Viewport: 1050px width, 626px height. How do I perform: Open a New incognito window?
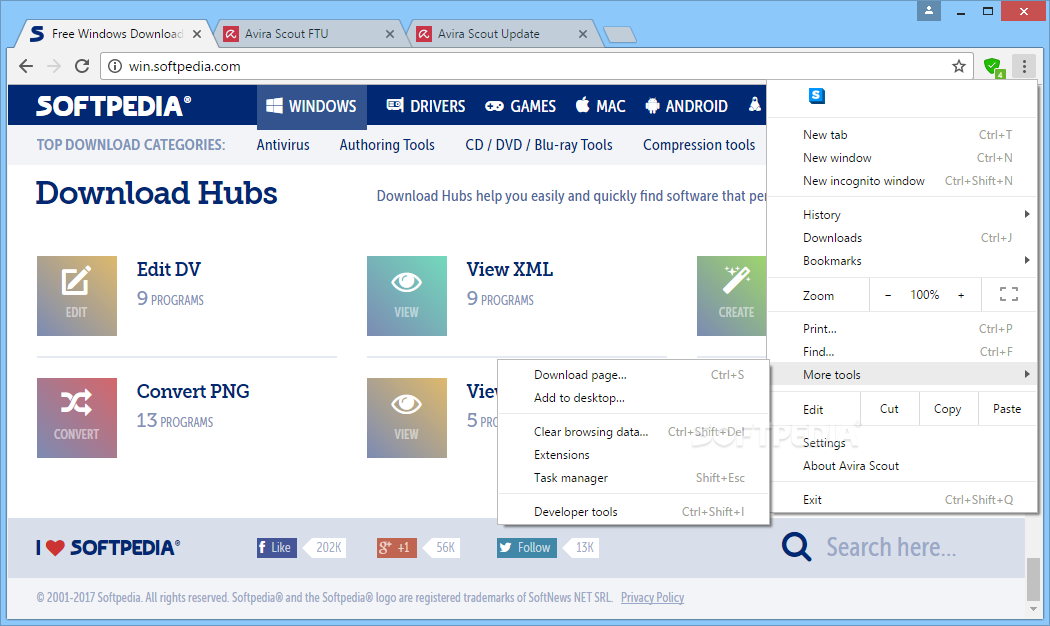pos(901,181)
